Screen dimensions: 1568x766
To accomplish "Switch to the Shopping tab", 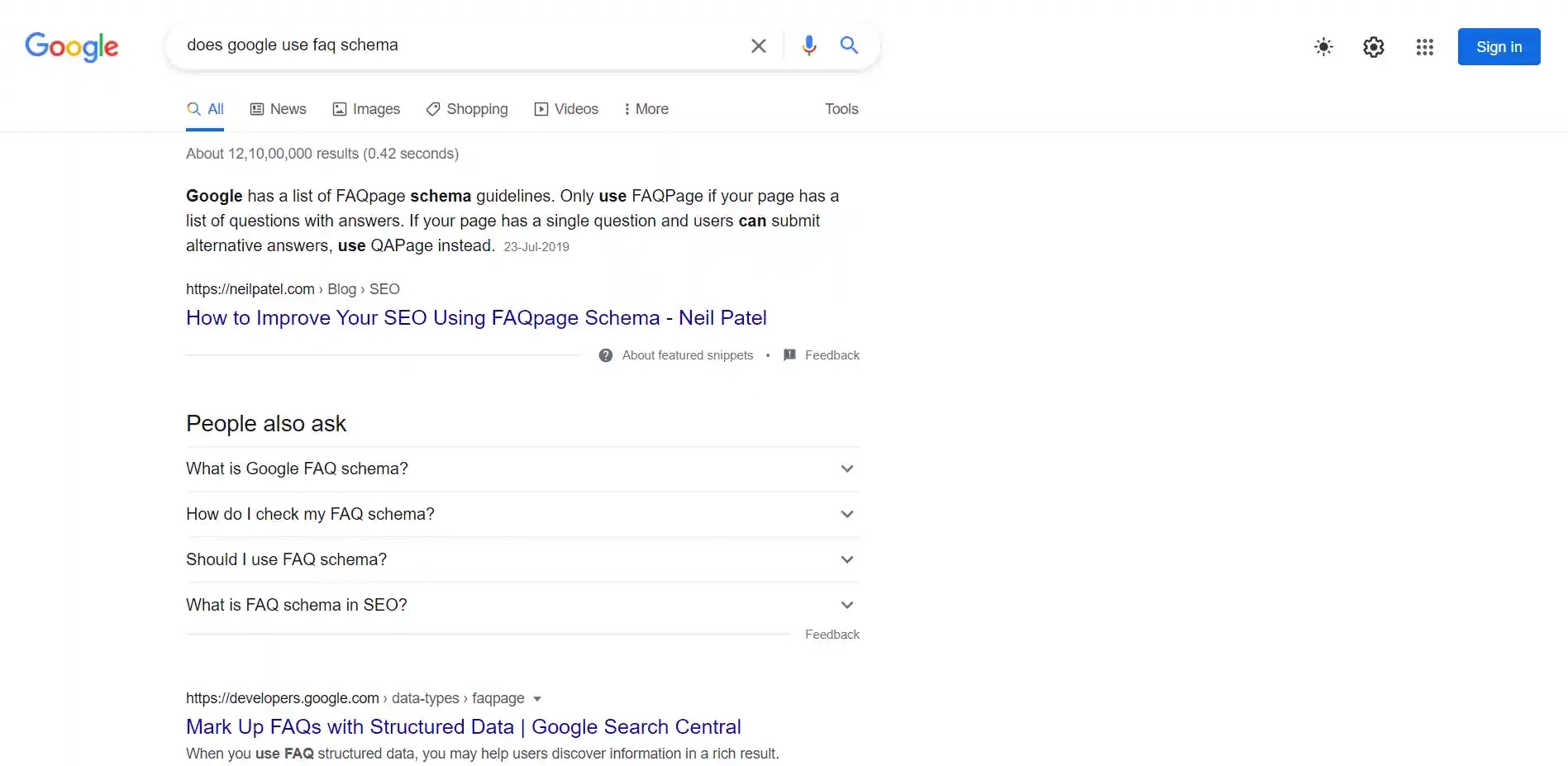I will click(467, 109).
